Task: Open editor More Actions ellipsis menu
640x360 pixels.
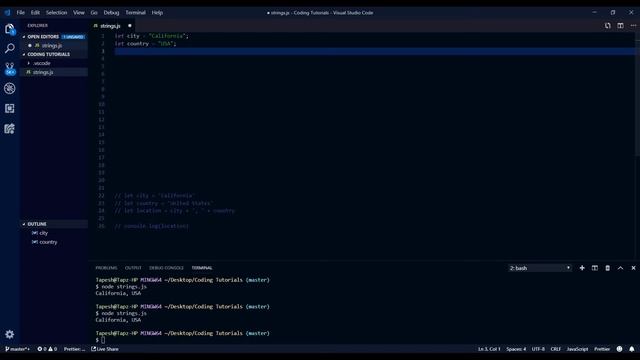Action: coord(633,26)
